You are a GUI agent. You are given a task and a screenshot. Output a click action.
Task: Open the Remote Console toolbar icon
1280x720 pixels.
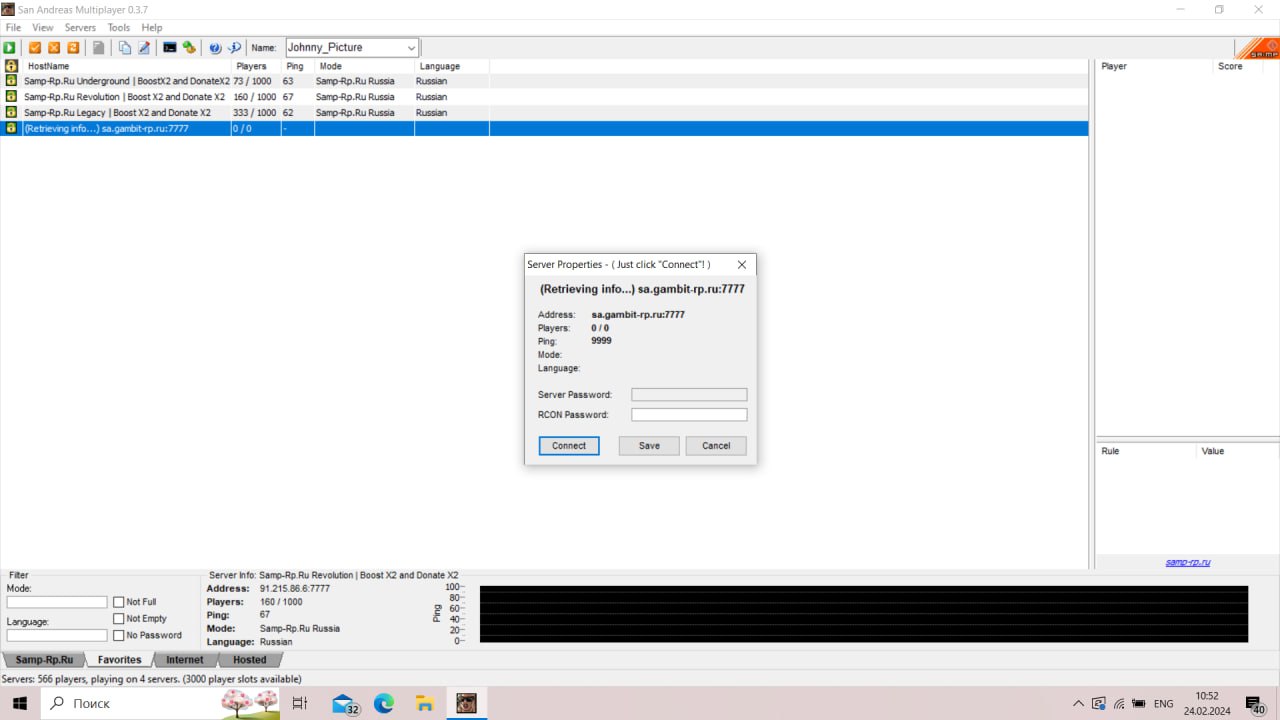(x=169, y=47)
